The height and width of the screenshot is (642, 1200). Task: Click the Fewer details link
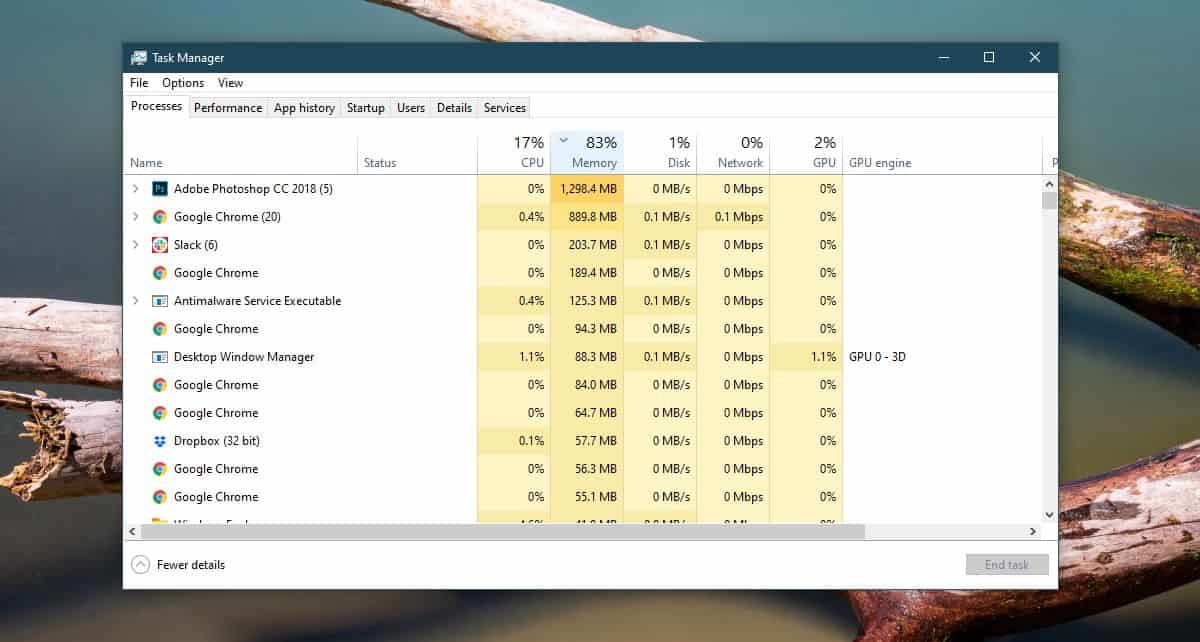click(x=191, y=565)
